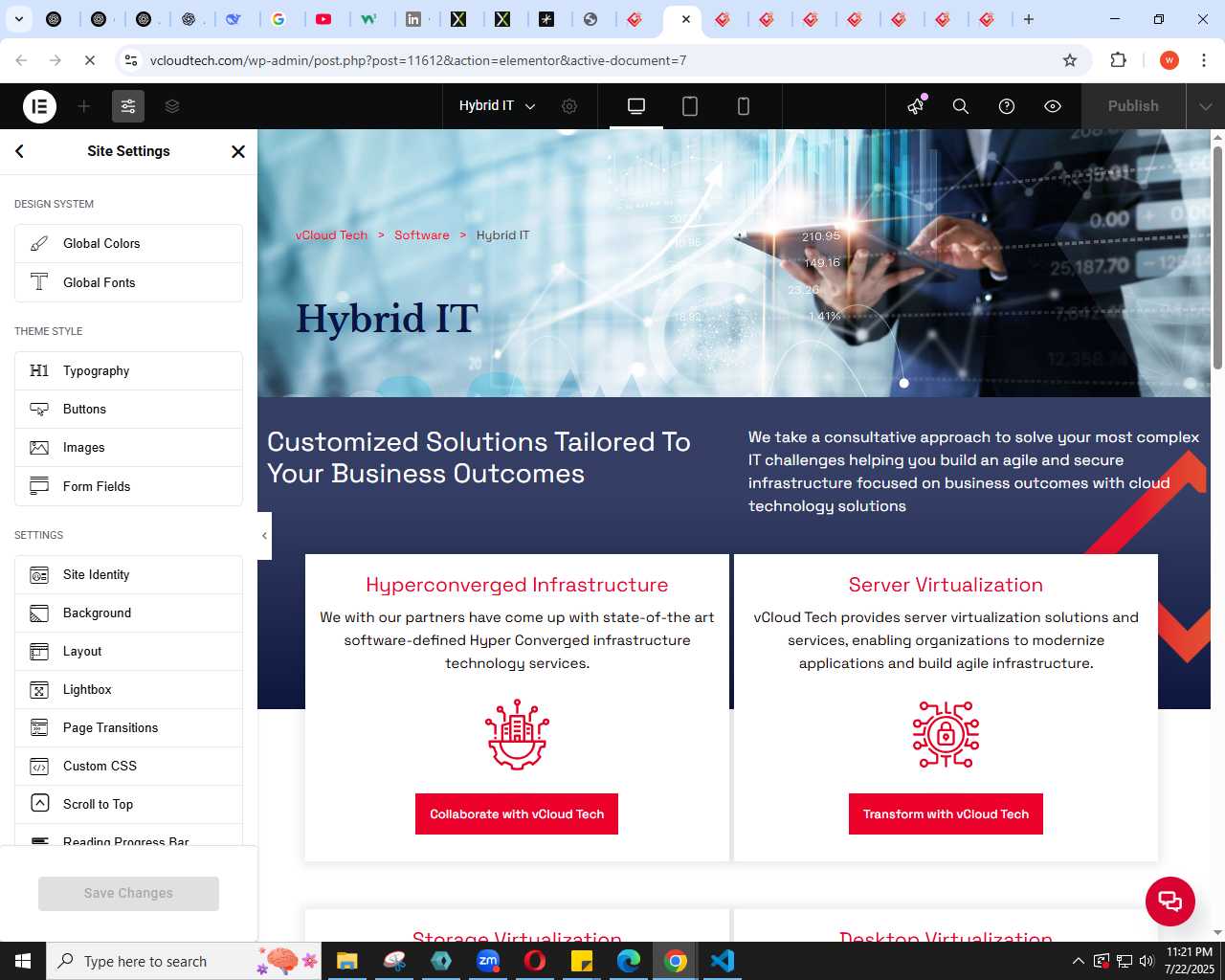Click Collaborate with vCloud Tech button
The width and height of the screenshot is (1225, 980).
point(517,814)
